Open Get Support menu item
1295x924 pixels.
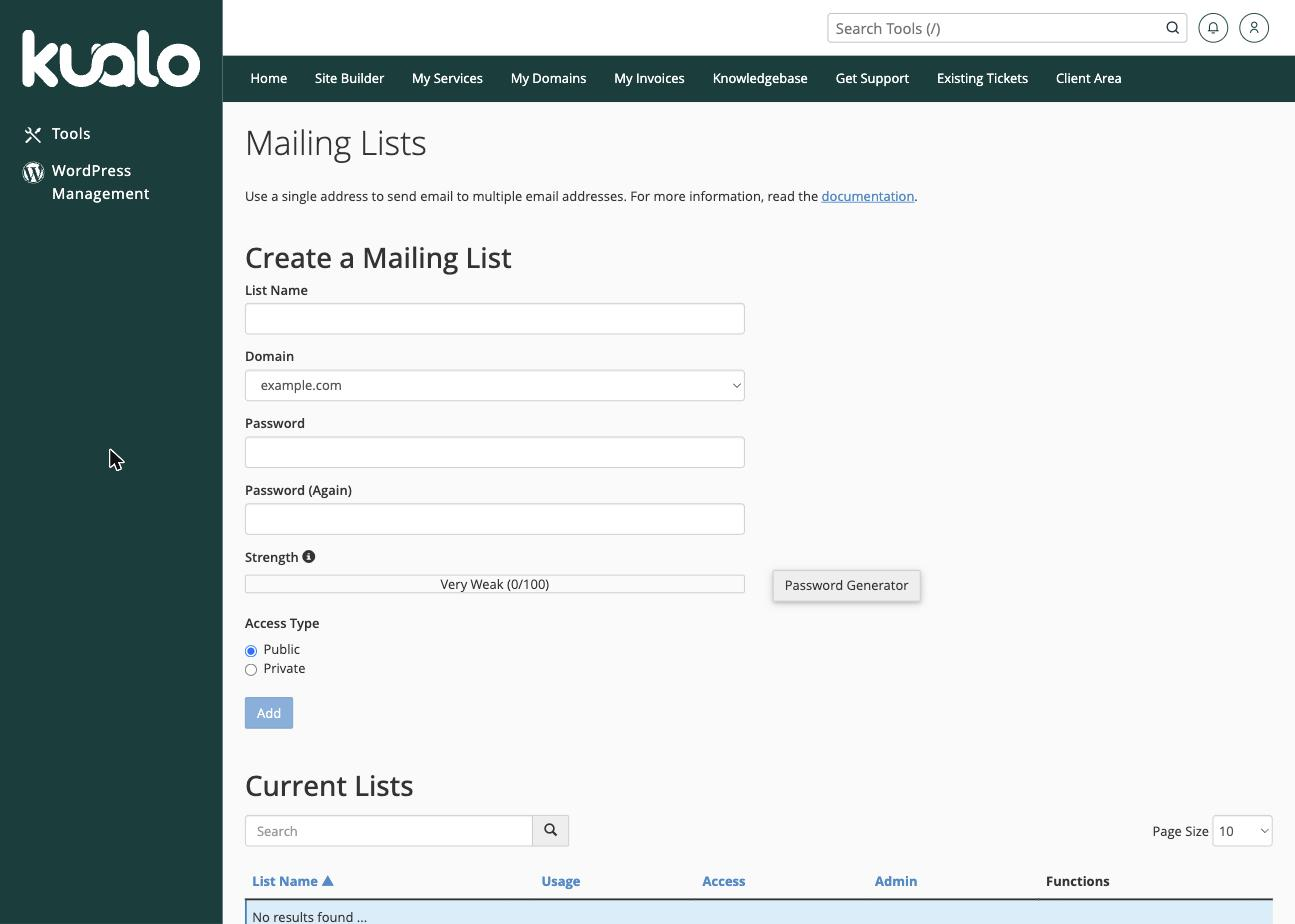click(872, 78)
